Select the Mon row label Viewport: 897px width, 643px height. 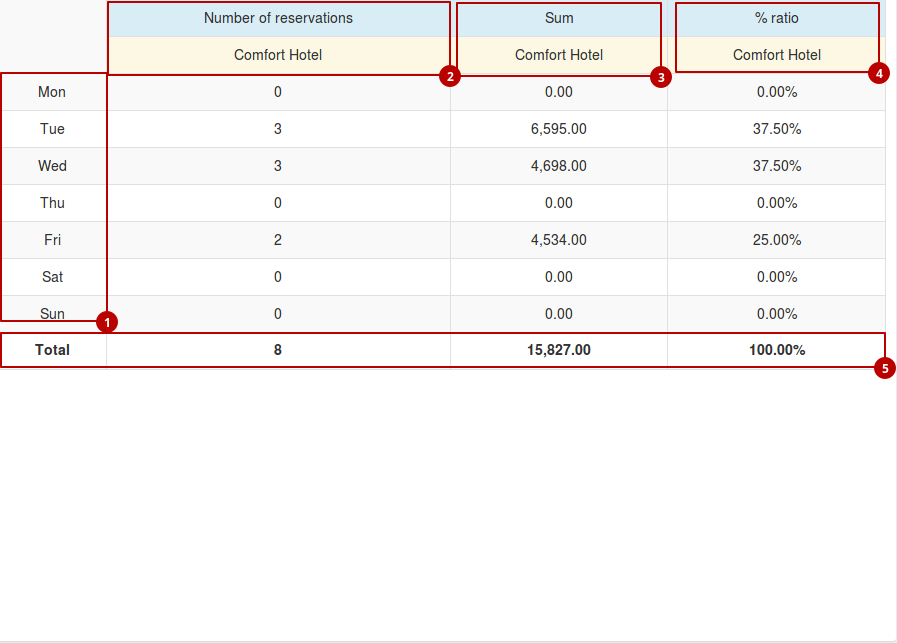[52, 92]
